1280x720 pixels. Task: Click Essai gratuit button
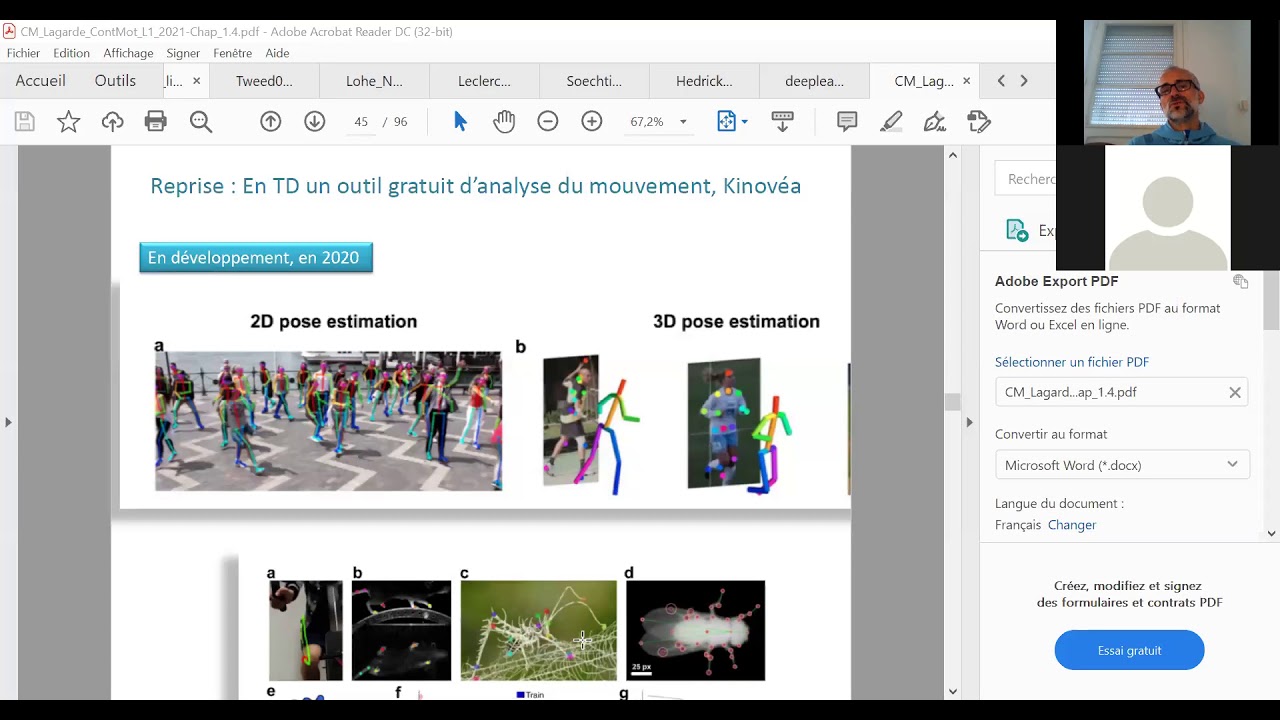1129,651
